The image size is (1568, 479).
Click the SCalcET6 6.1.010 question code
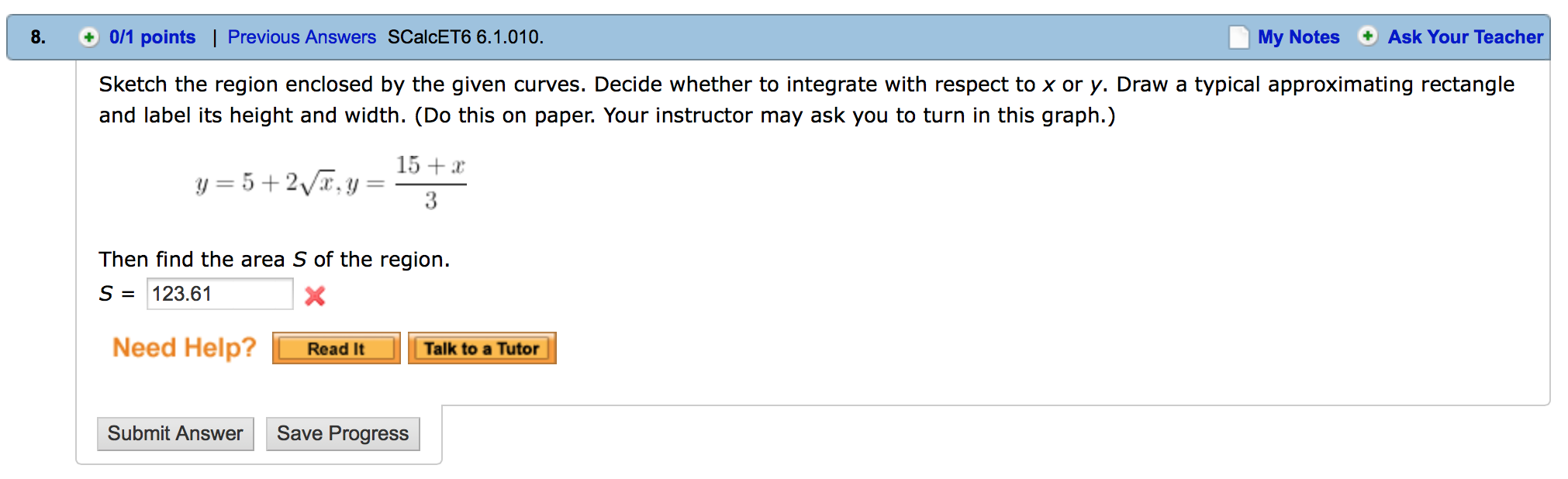(x=465, y=37)
